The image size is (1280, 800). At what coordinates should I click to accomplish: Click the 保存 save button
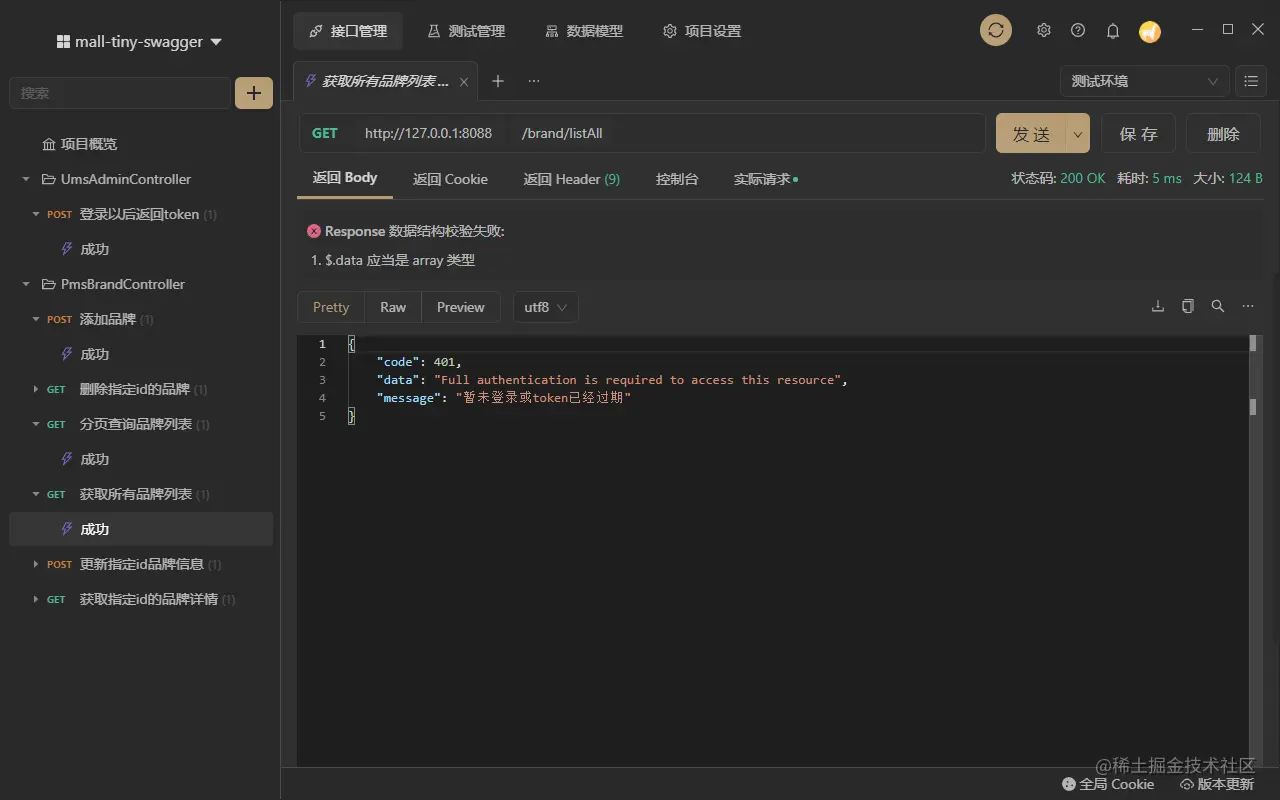(1138, 133)
